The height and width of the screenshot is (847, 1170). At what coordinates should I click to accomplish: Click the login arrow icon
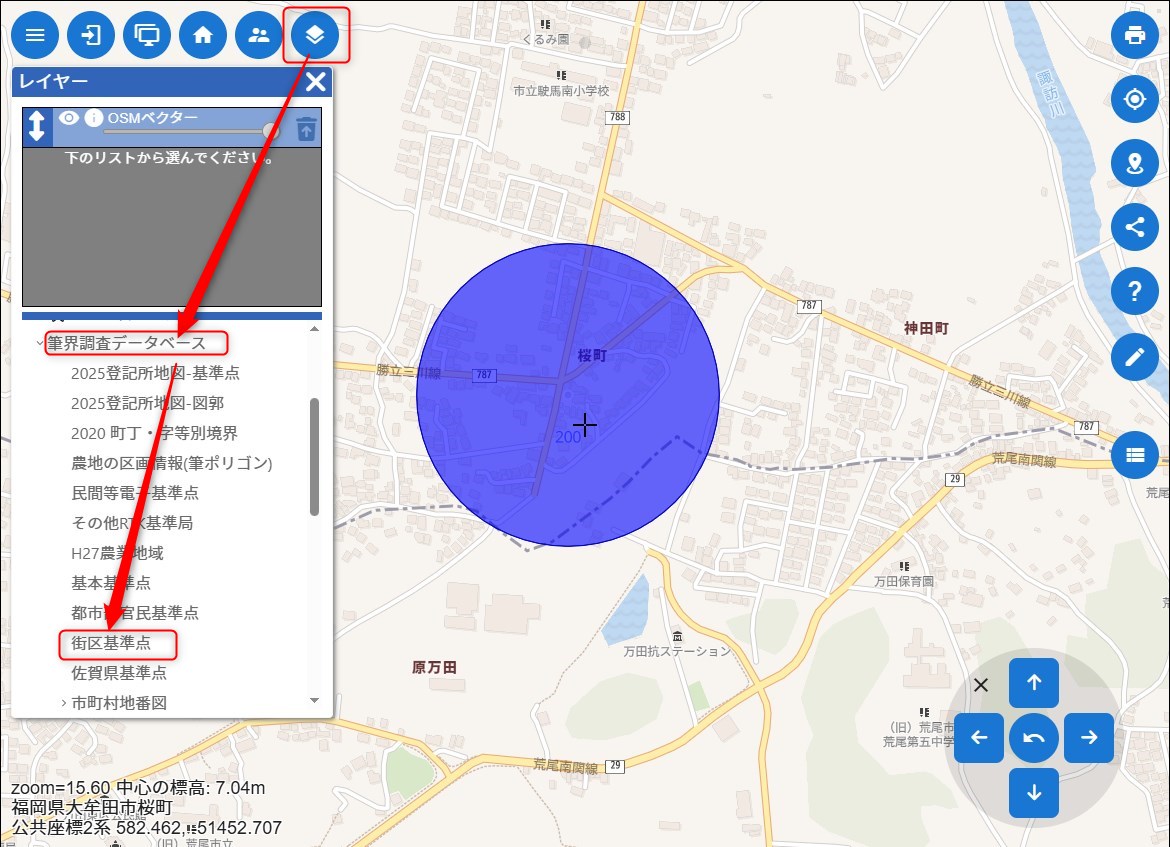pyautogui.click(x=91, y=35)
